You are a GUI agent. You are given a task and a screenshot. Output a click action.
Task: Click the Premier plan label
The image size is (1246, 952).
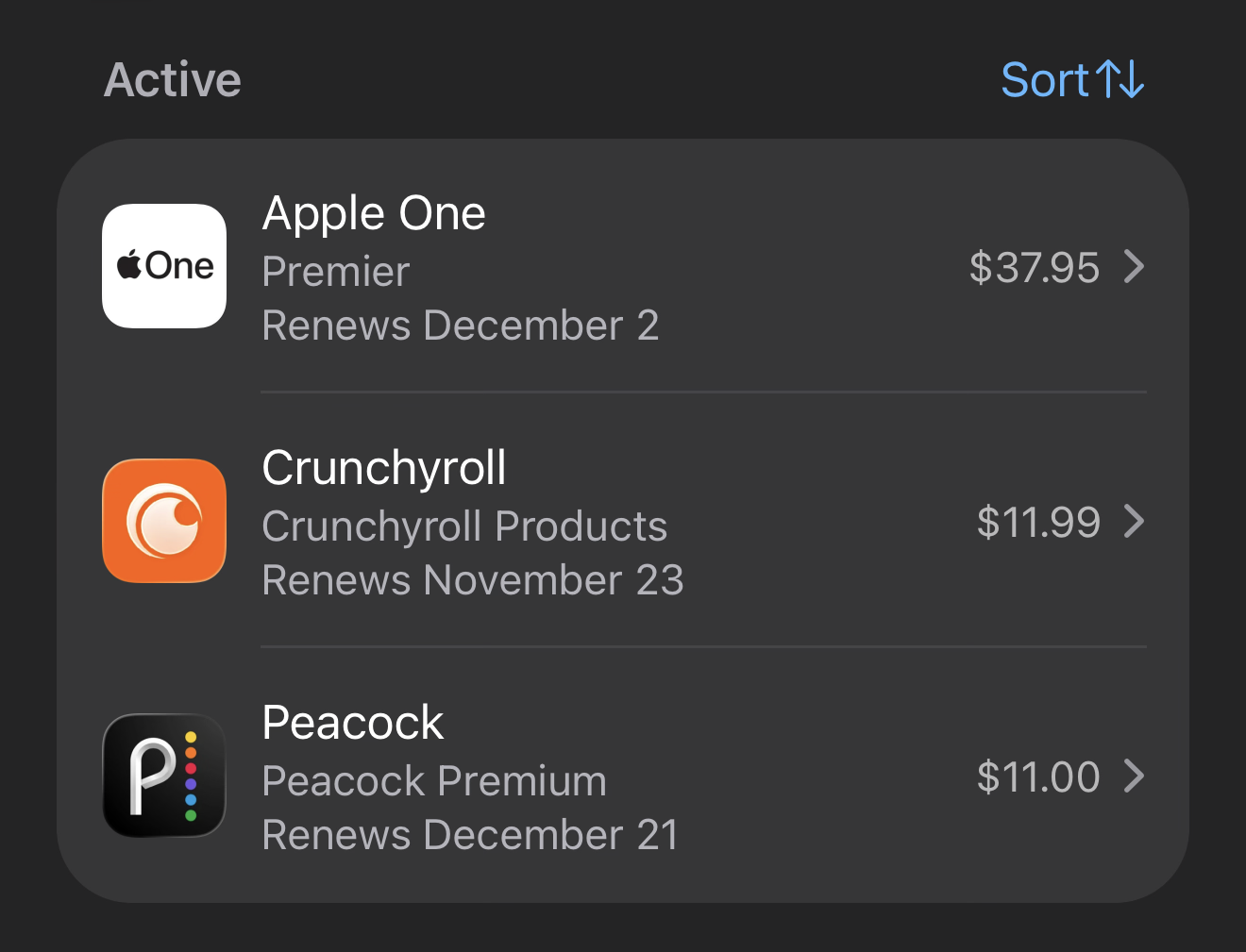(336, 272)
